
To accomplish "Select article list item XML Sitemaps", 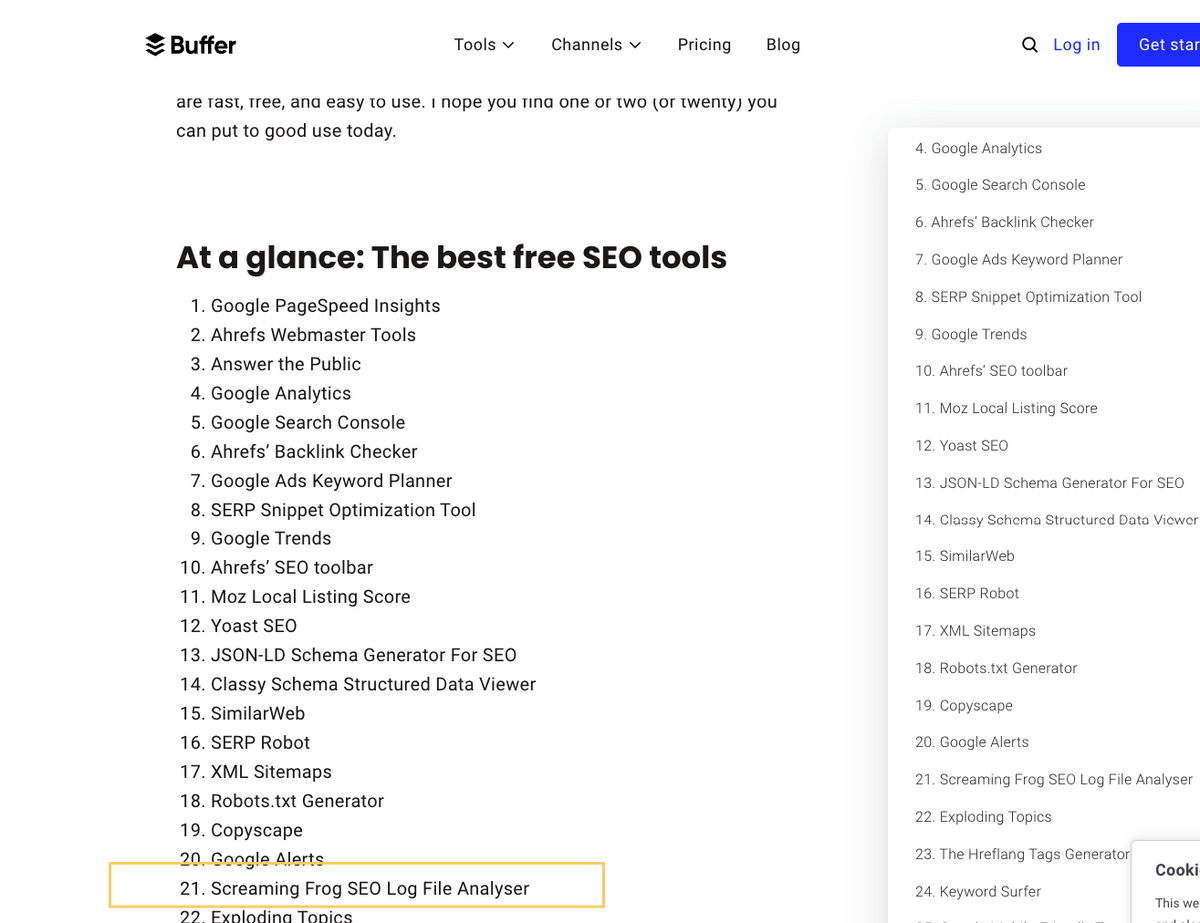I will pos(271,771).
